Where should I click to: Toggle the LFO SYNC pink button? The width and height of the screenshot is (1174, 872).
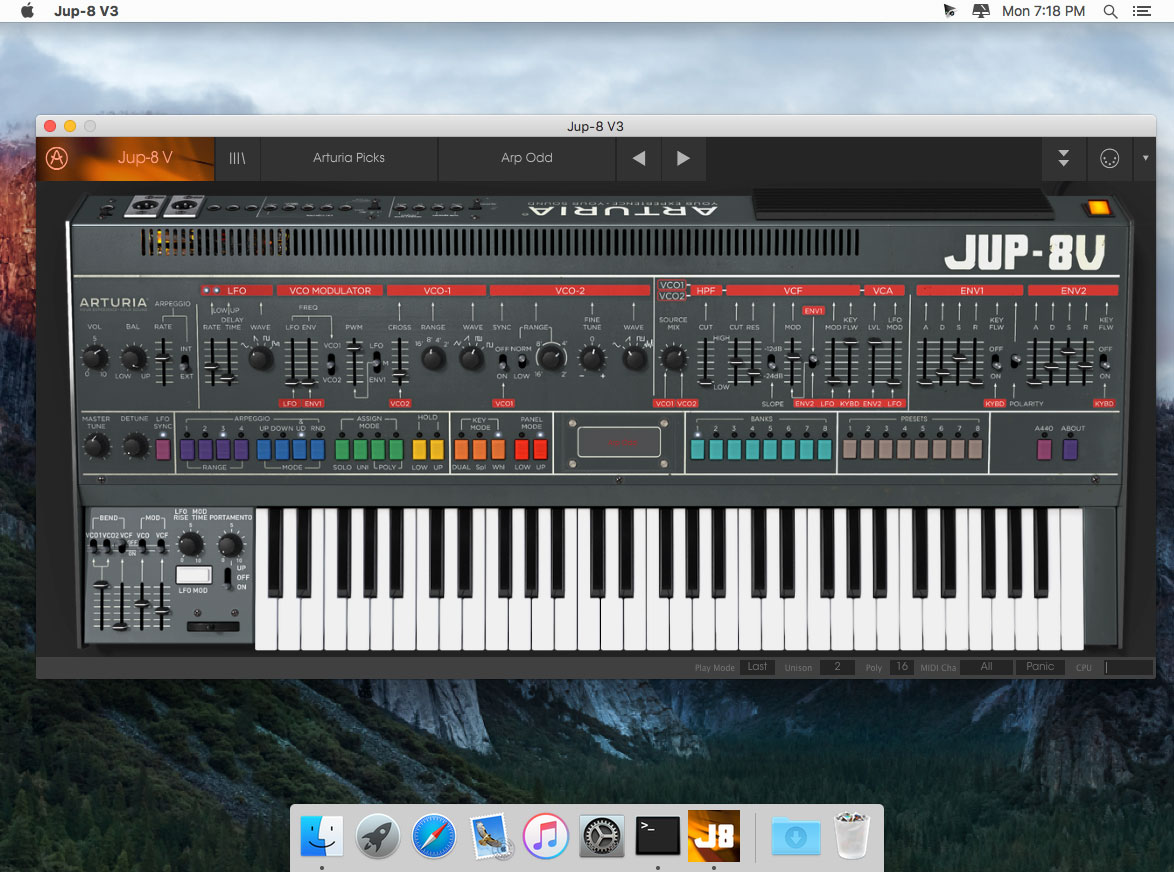tap(162, 449)
